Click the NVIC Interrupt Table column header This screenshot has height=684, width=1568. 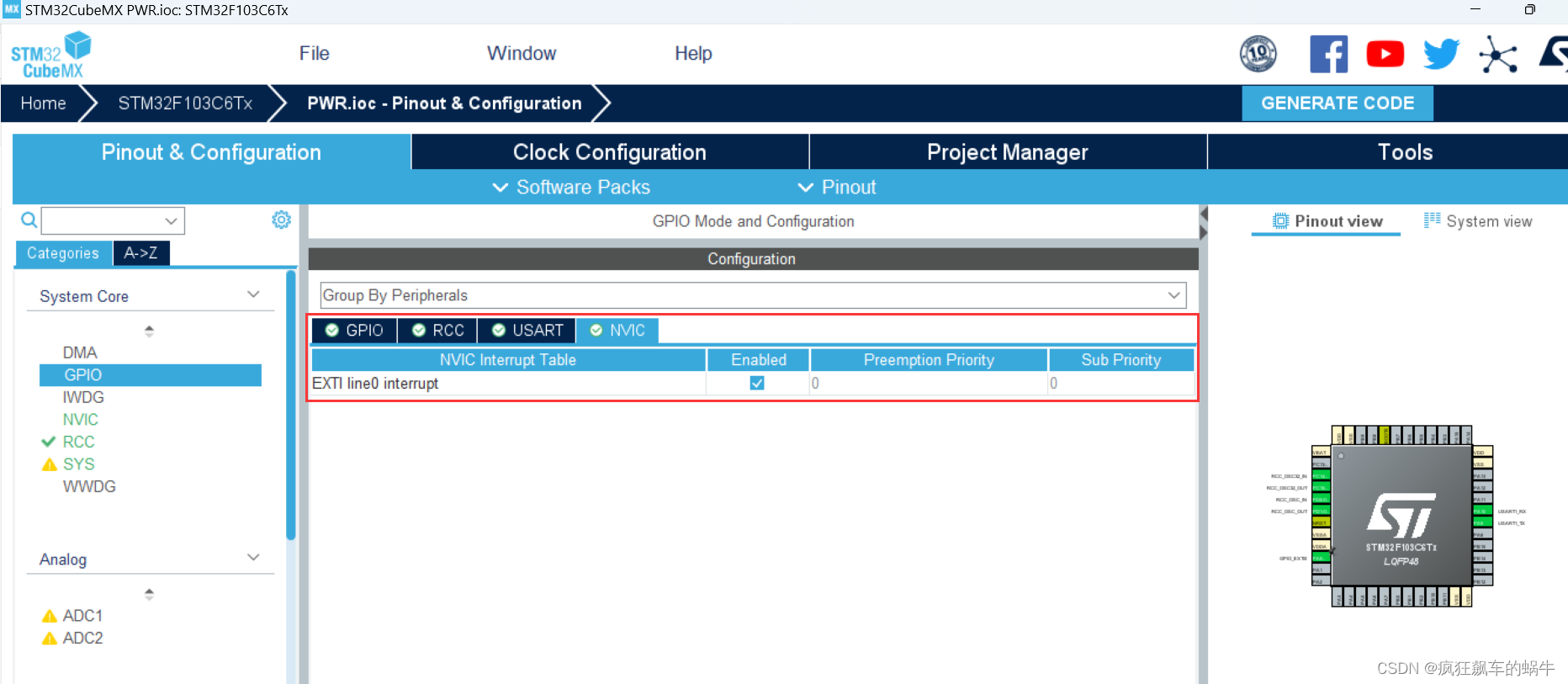coord(508,360)
